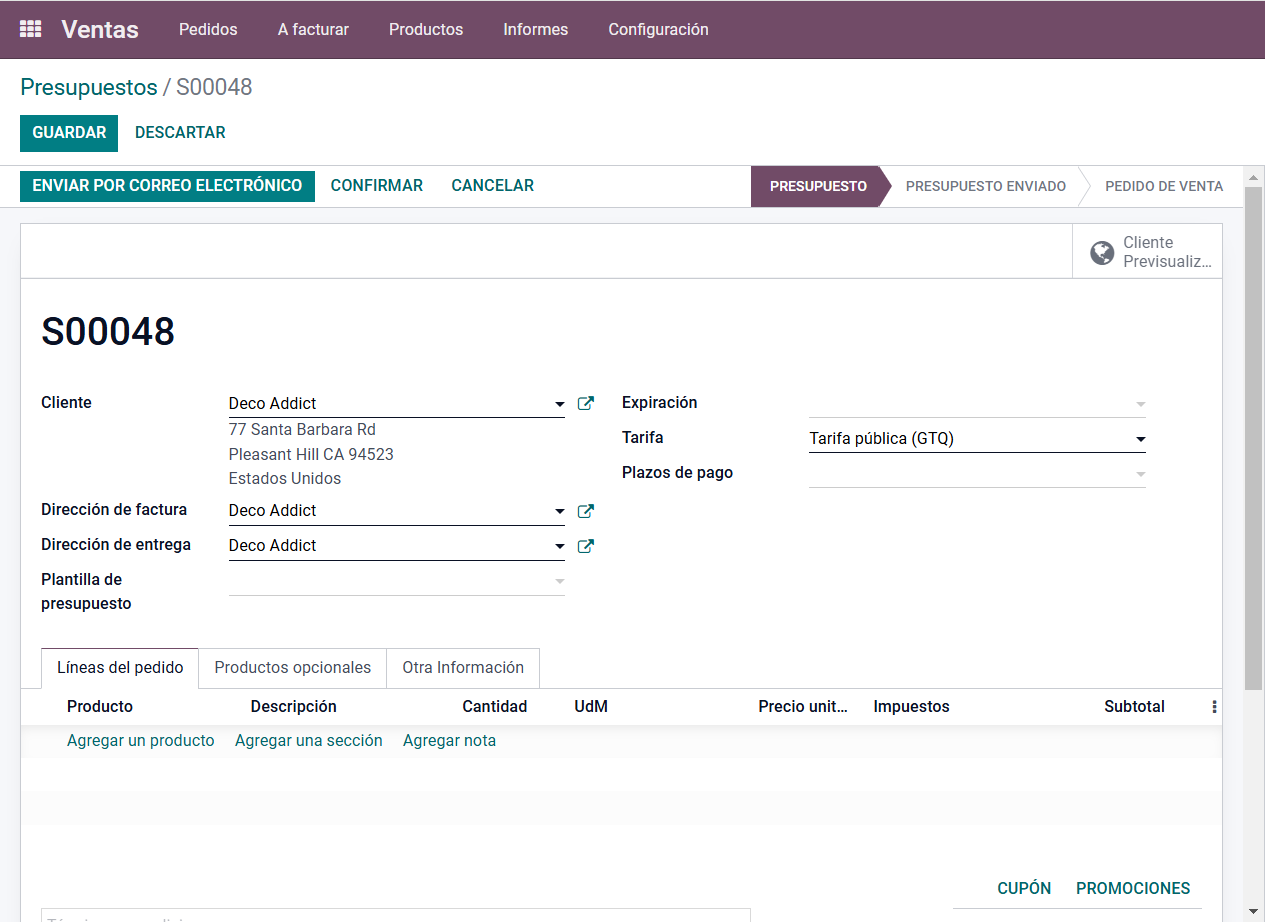
Task: Open the apps grid menu icon
Action: coord(31,29)
